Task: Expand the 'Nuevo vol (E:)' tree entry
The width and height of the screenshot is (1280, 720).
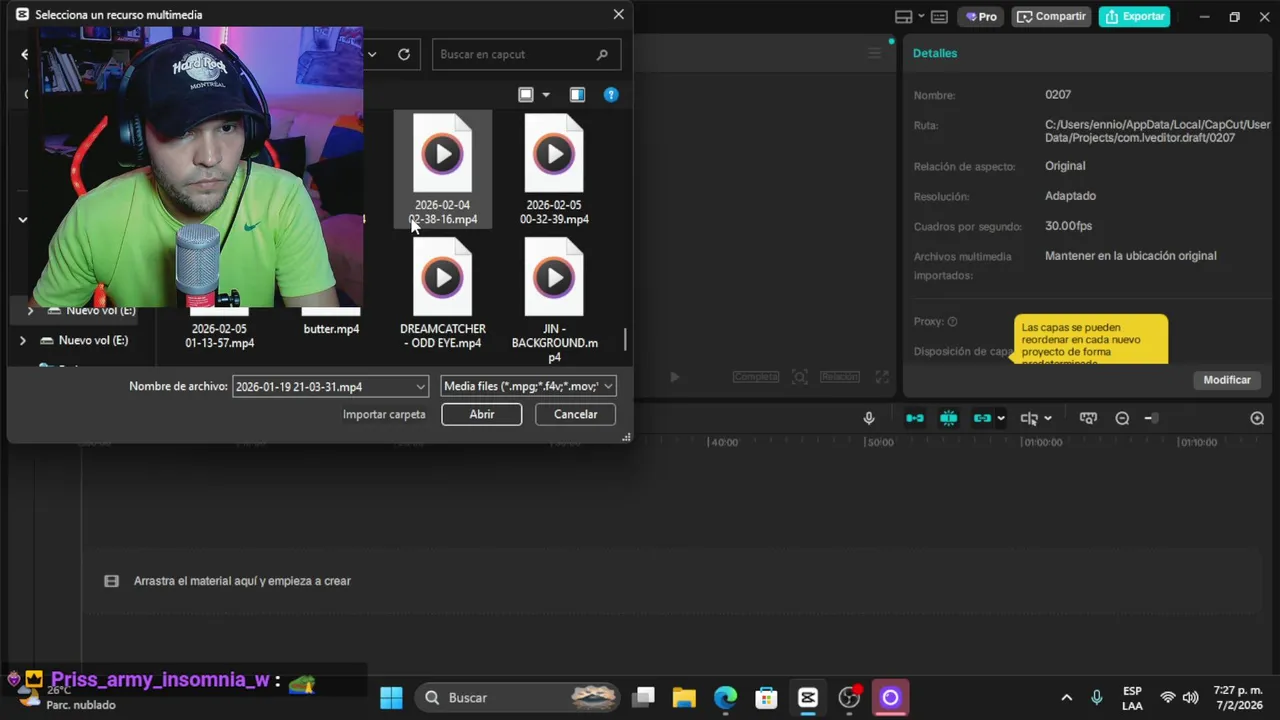Action: tap(23, 341)
